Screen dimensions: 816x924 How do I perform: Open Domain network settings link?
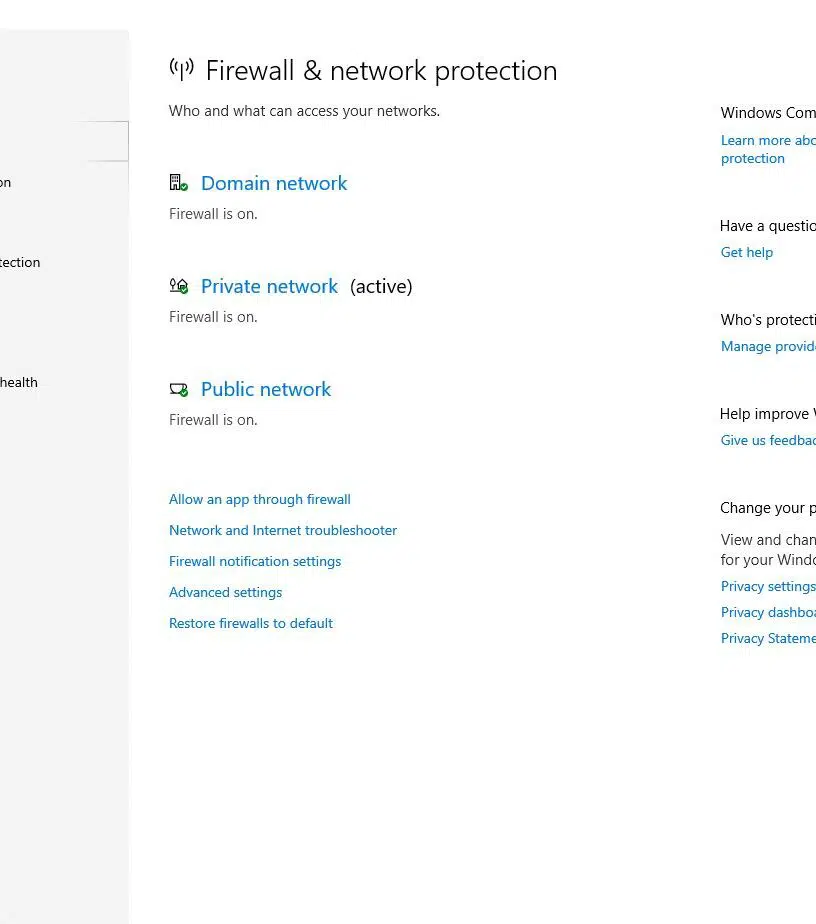274,183
